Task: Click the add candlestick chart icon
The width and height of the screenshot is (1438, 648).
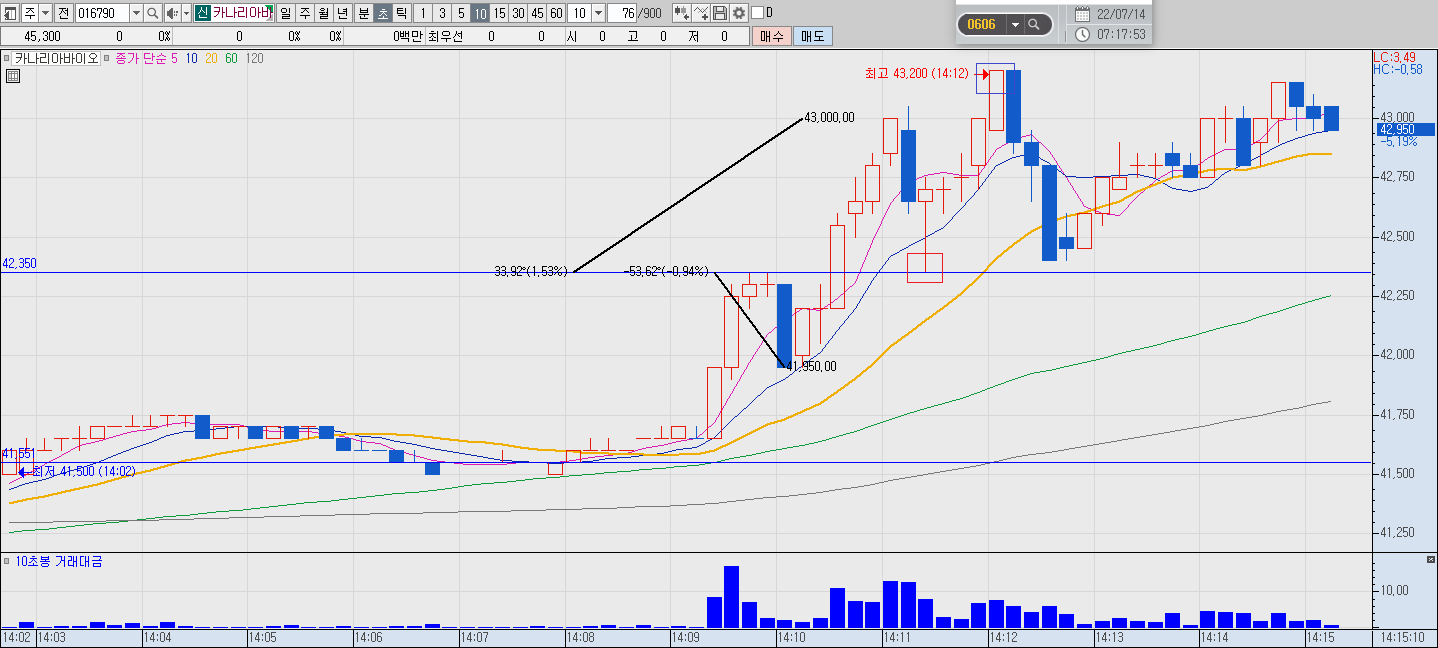Action: click(x=681, y=13)
